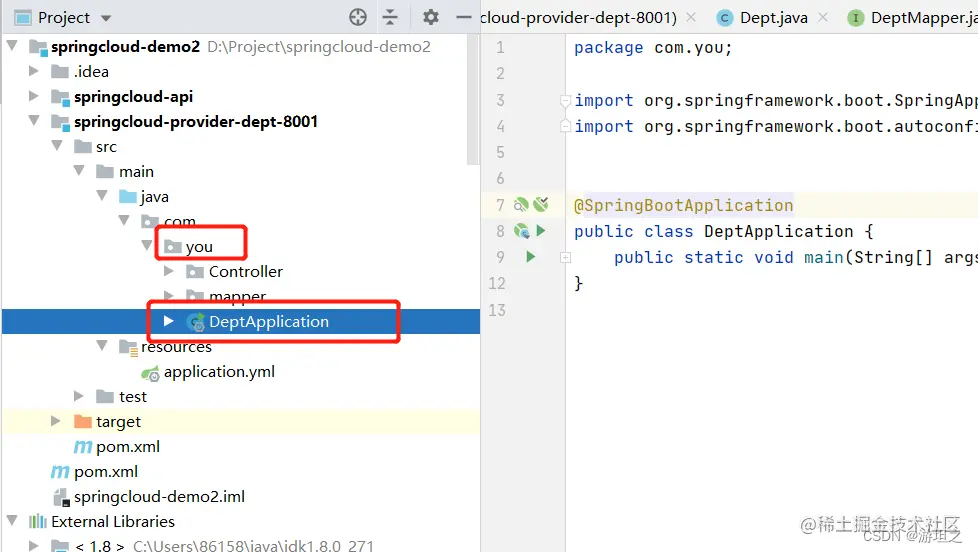Click the orange target folder icon
Screen dimensions: 978x552
(x=82, y=421)
